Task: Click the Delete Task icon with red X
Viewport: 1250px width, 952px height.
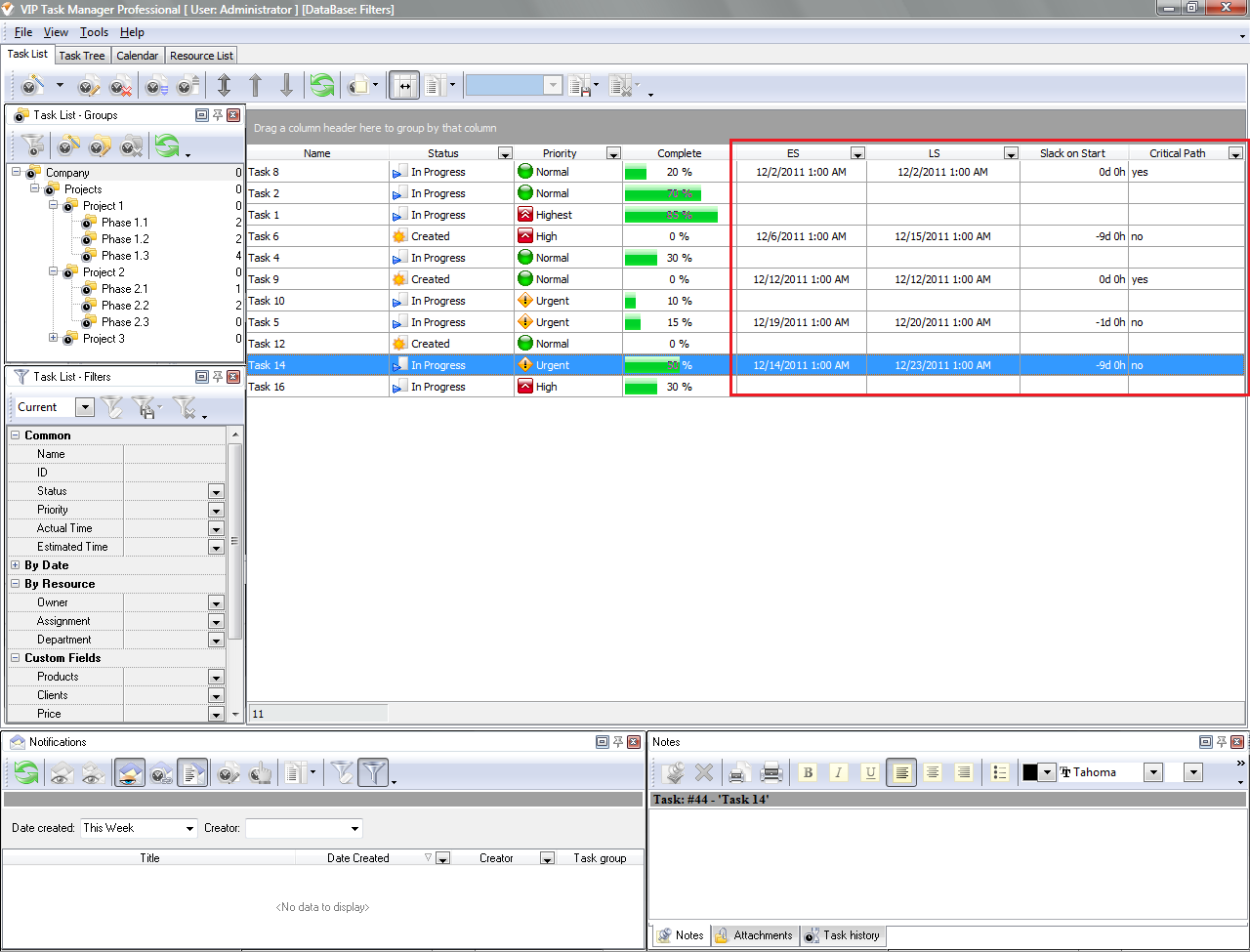Action: 121,86
